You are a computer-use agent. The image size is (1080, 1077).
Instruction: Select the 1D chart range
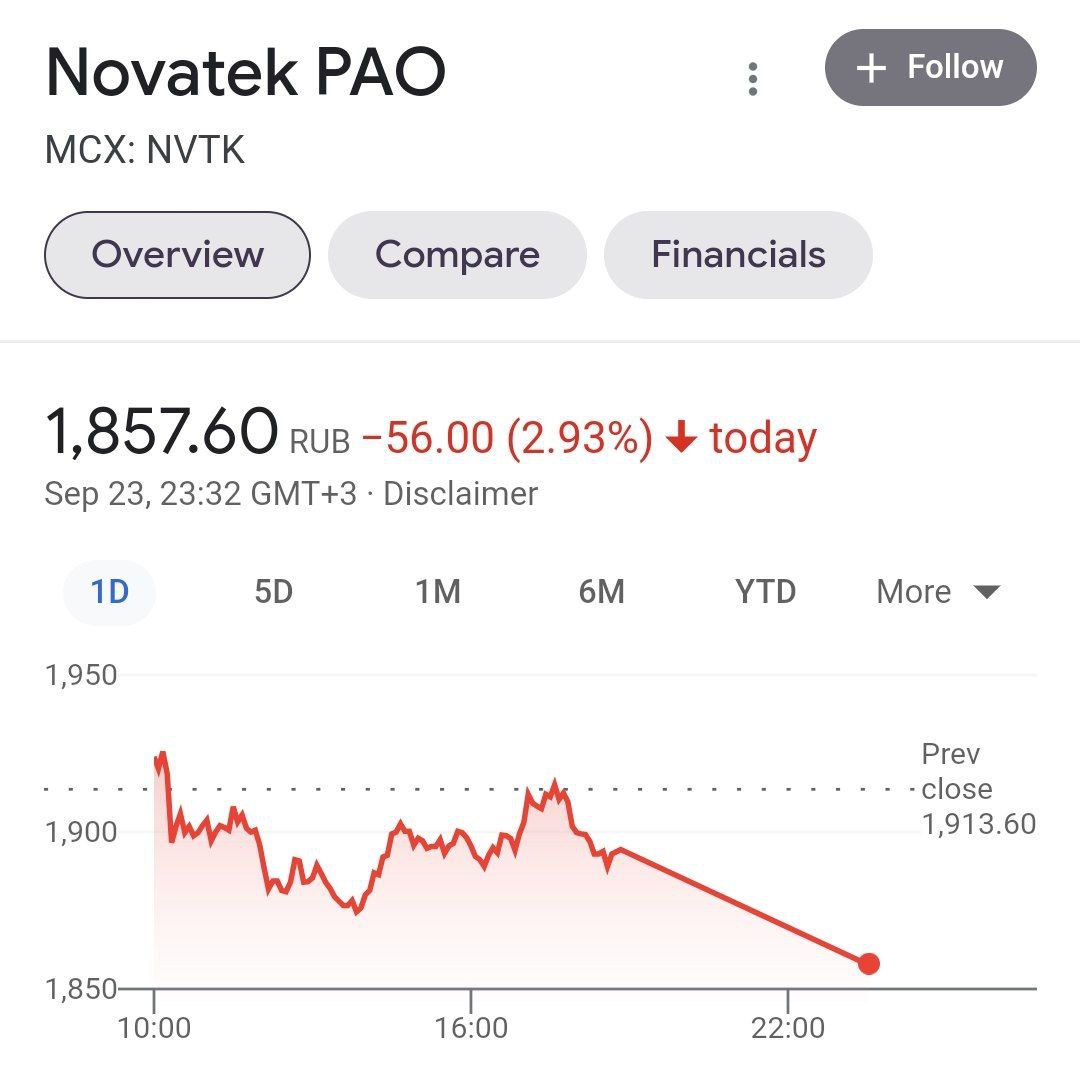(x=108, y=591)
